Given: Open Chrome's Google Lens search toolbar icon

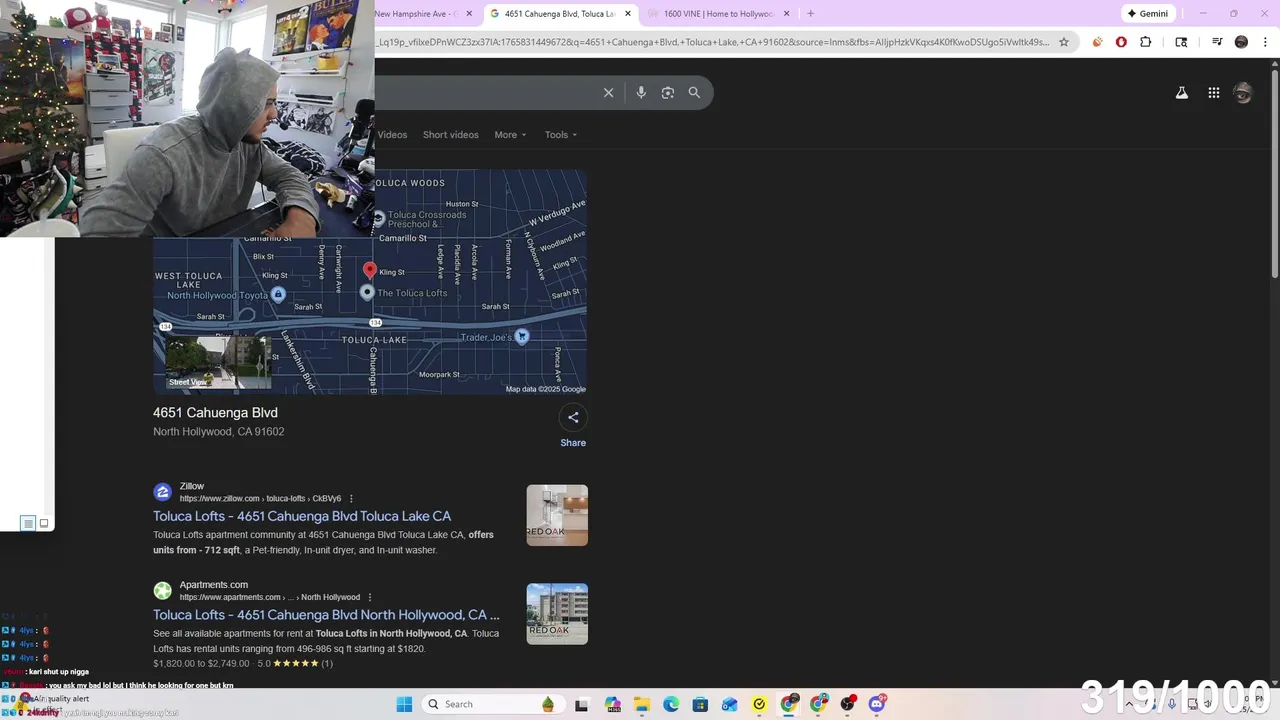Looking at the screenshot, I should [1181, 42].
